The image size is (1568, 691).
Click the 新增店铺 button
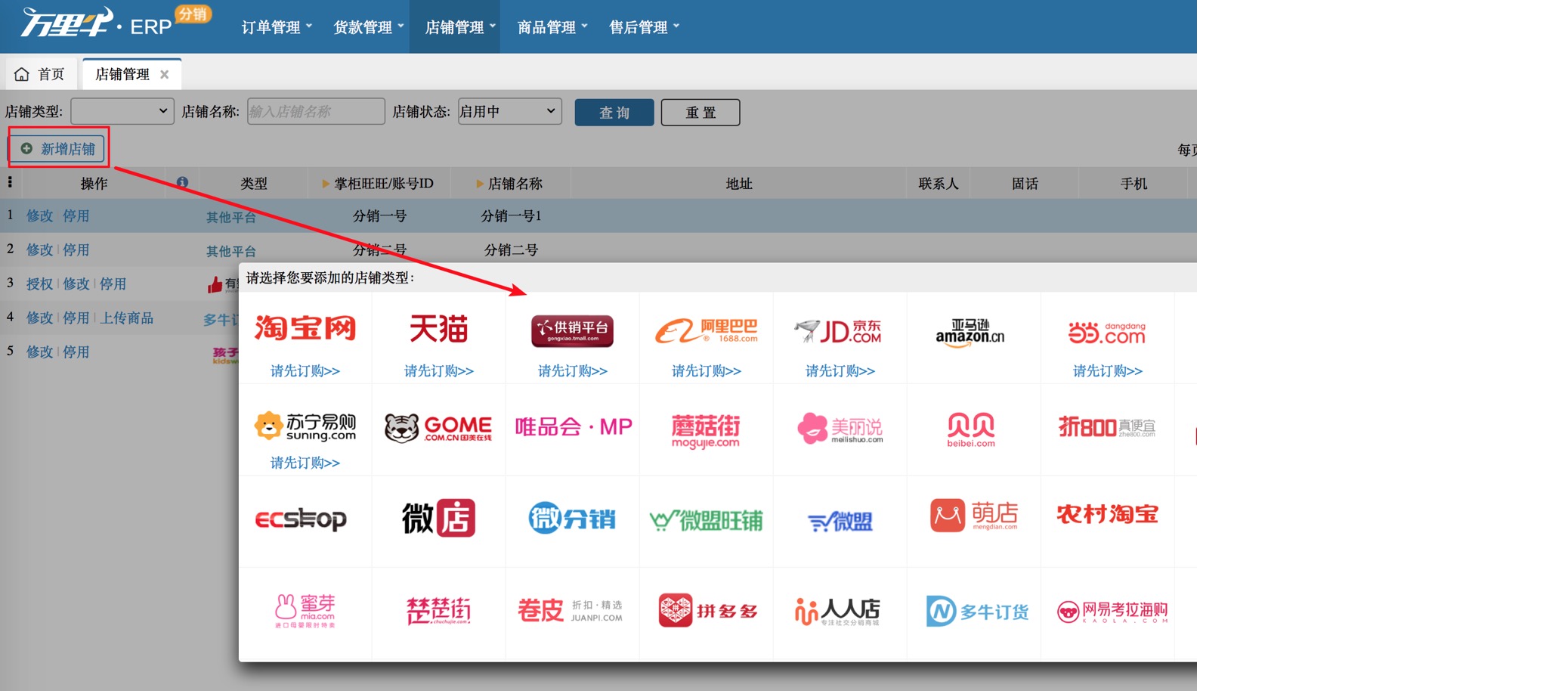point(58,148)
